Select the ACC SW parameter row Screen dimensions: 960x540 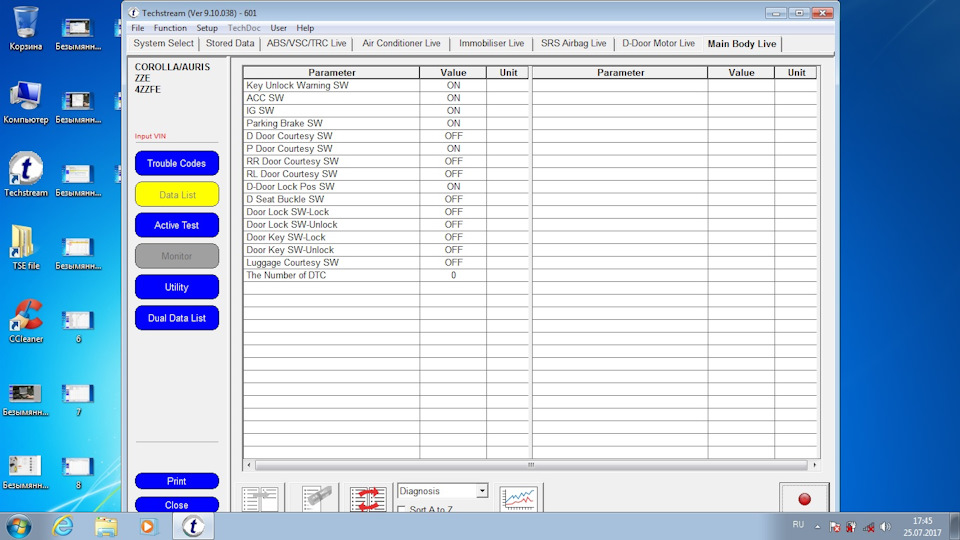(386, 98)
